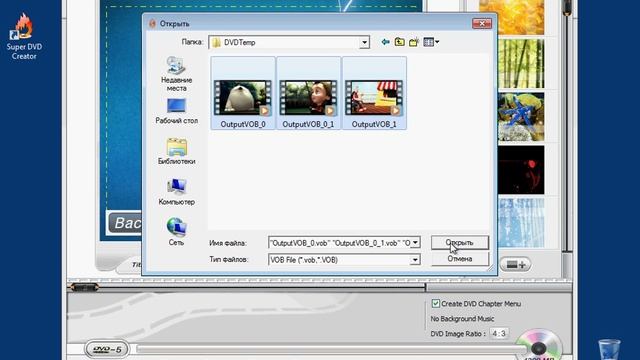Open Компьютер in places bar
This screenshot has height=360, width=640.
click(x=176, y=192)
